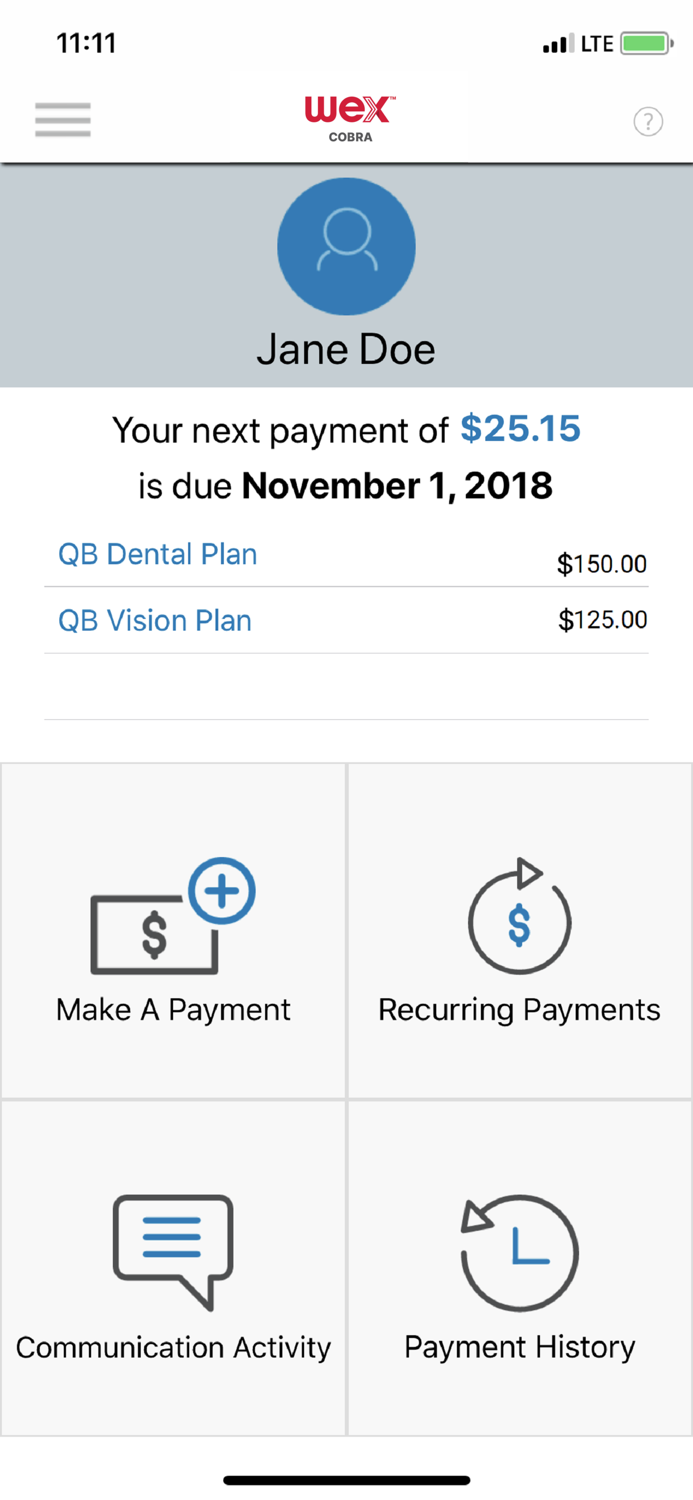Screen dimensions: 693x1500
Task: Tap the home indicator bar at bottom
Action: pyautogui.click(x=346, y=1480)
